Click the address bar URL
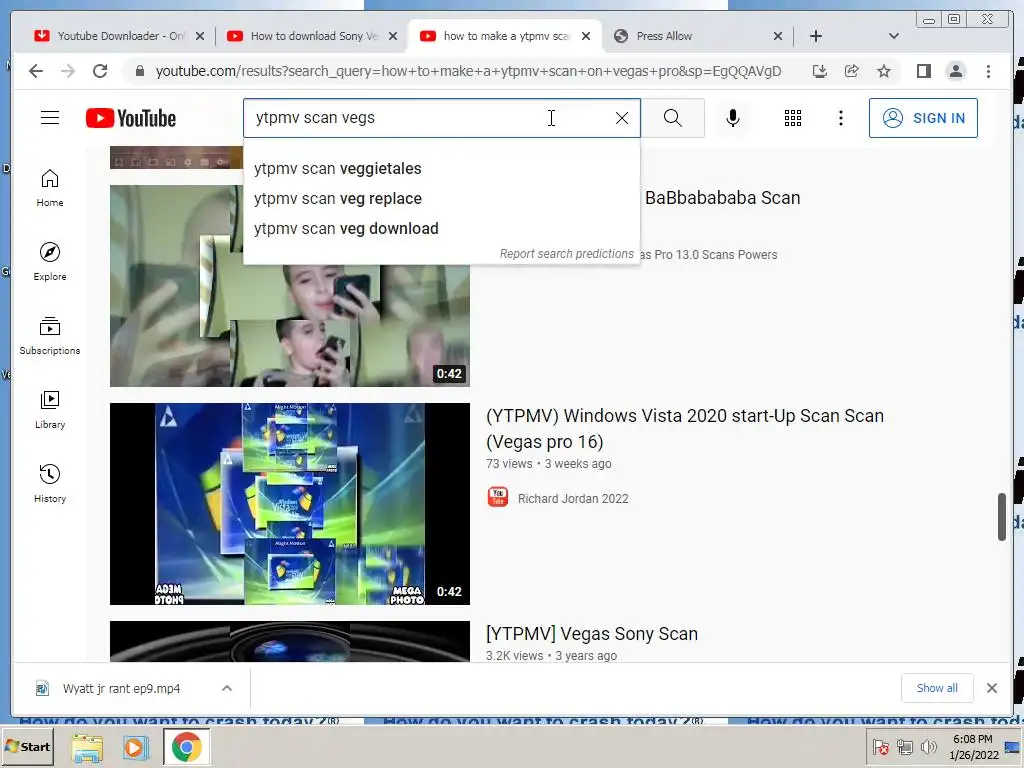 pyautogui.click(x=468, y=71)
